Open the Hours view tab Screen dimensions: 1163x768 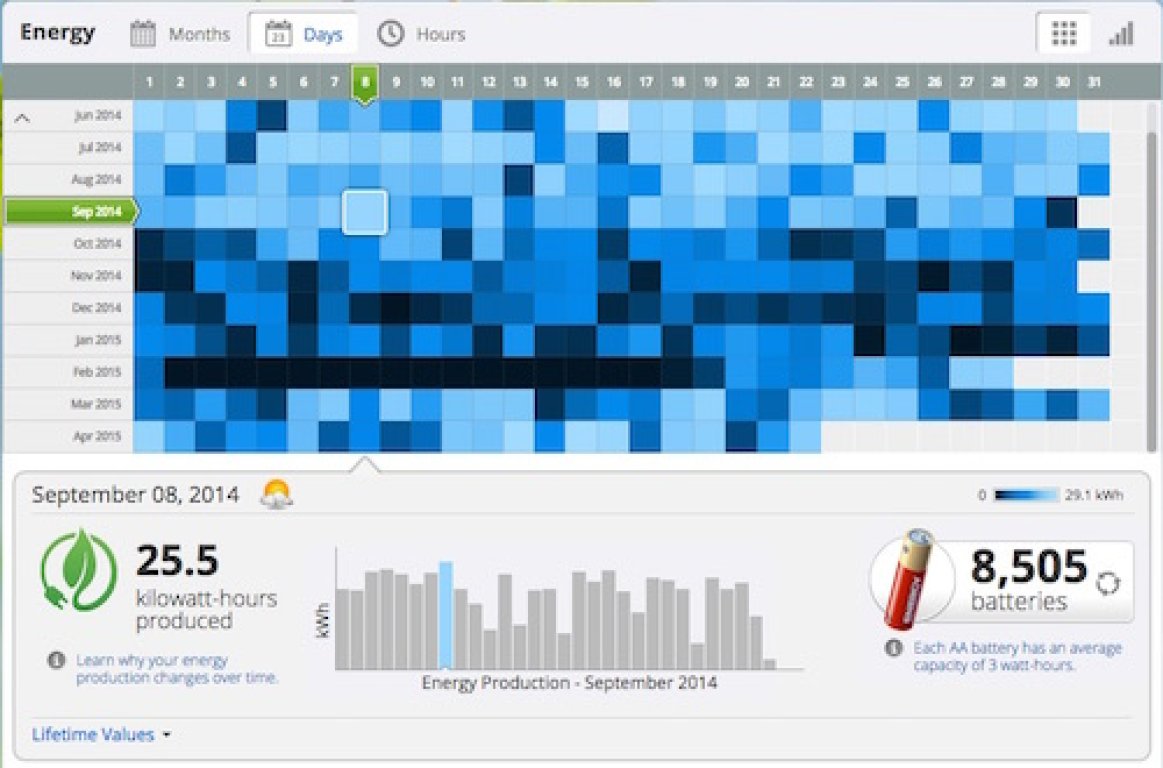(421, 34)
